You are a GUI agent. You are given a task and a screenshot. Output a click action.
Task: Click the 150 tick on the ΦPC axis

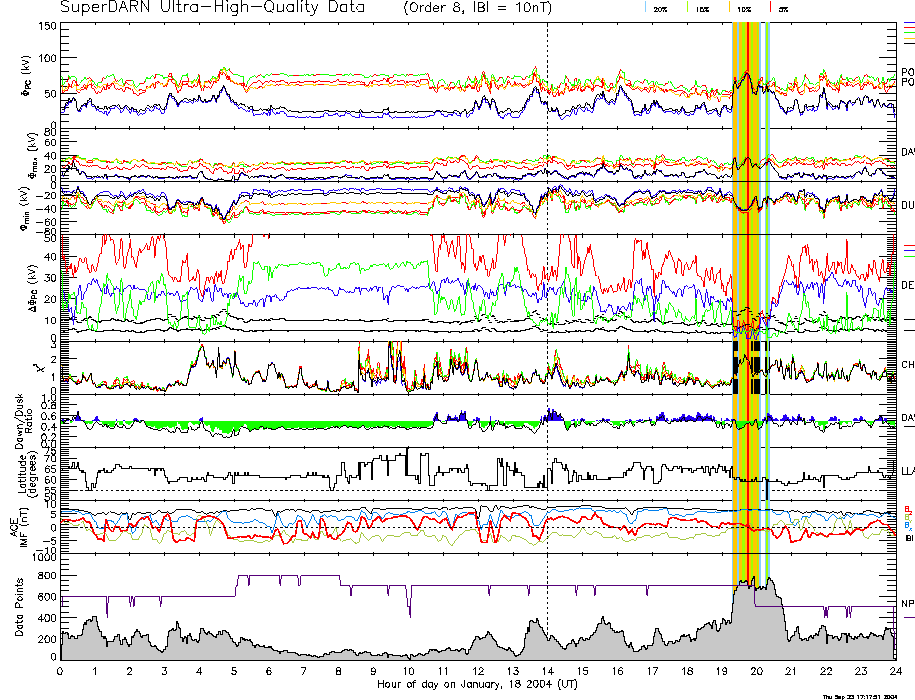48,26
